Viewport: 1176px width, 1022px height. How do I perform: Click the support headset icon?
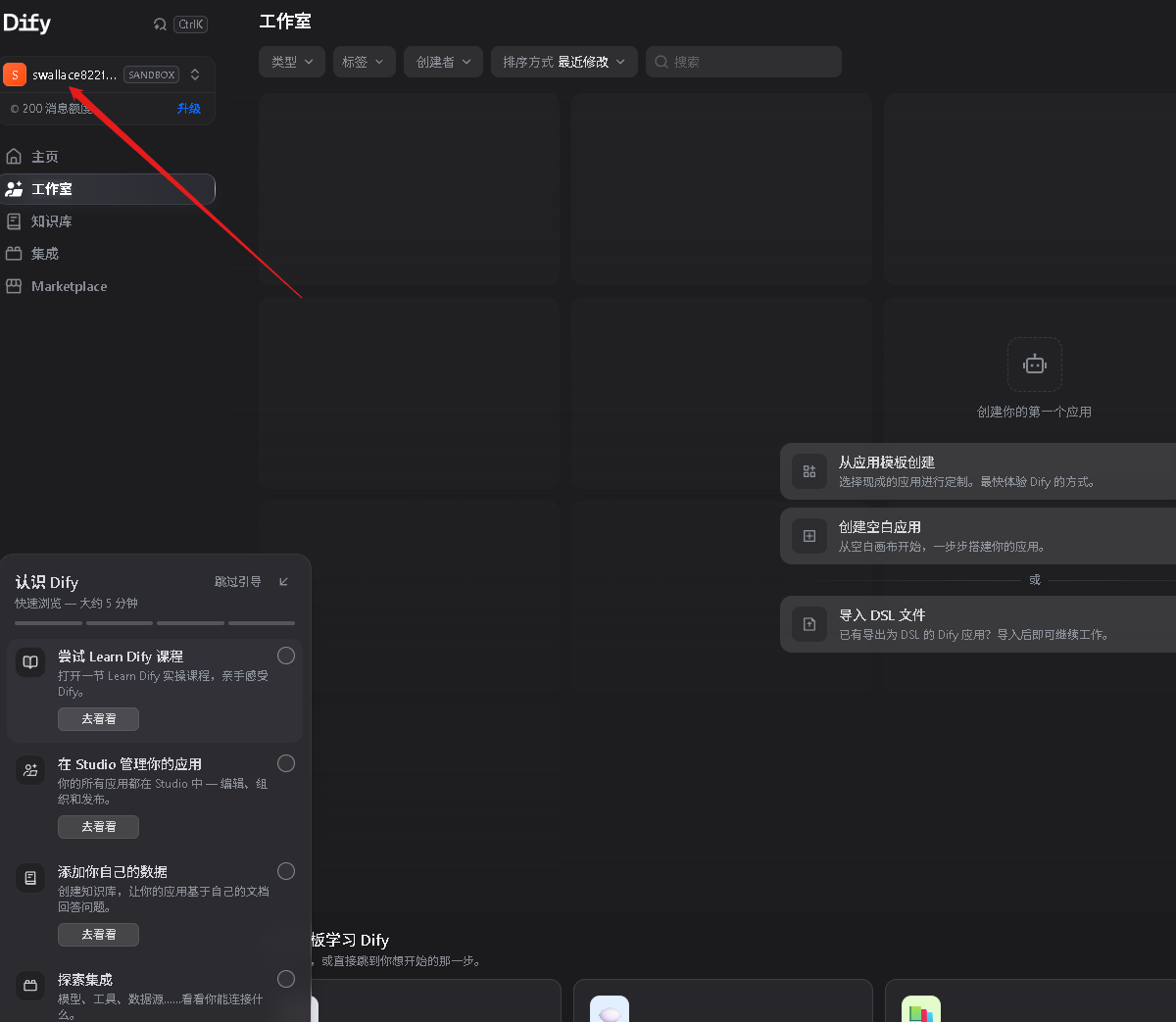(160, 24)
